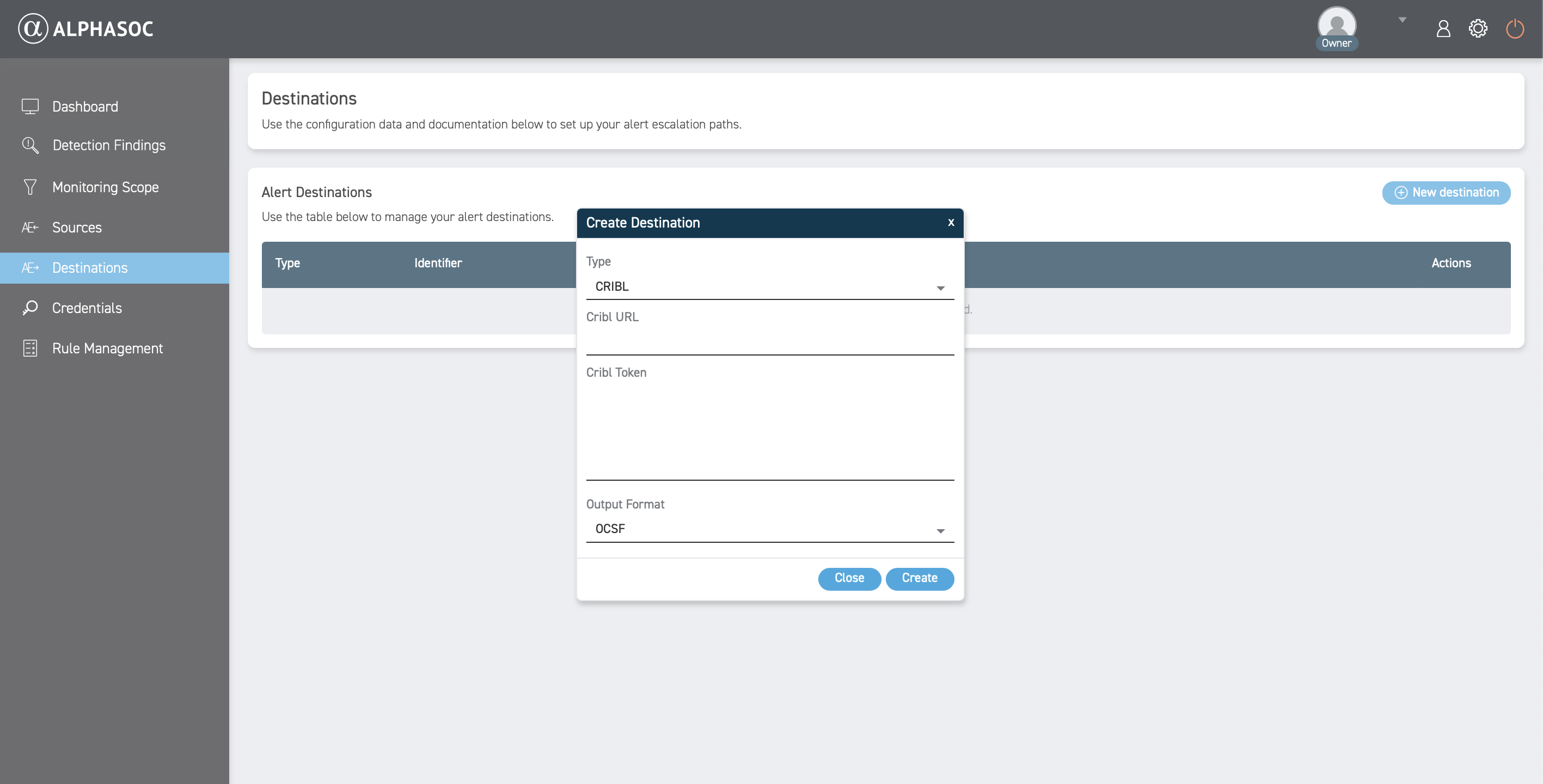Viewport: 1543px width, 784px height.
Task: Click the Credentials key icon
Action: point(30,308)
